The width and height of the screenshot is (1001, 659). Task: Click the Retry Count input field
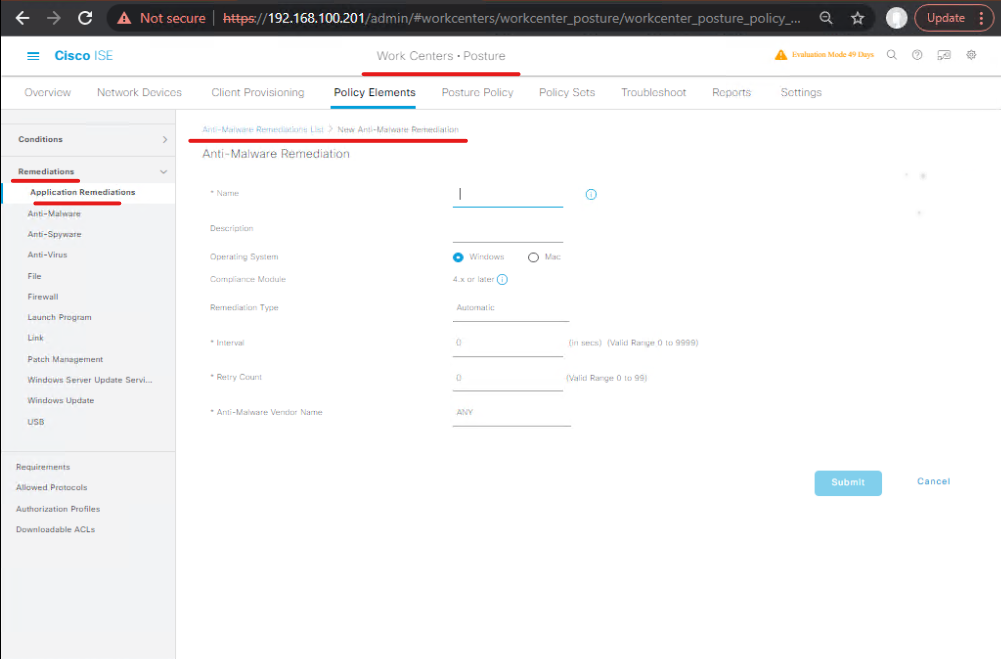[508, 379]
